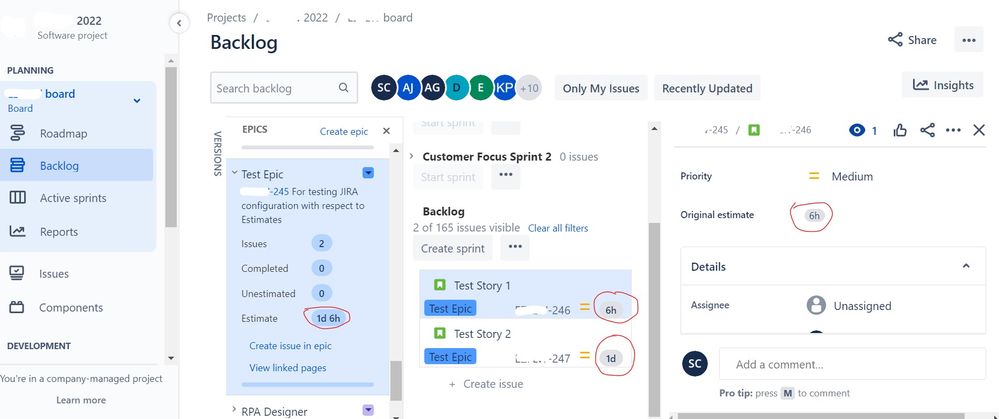Click the Test Epic label on Test Story 1

click(x=450, y=309)
